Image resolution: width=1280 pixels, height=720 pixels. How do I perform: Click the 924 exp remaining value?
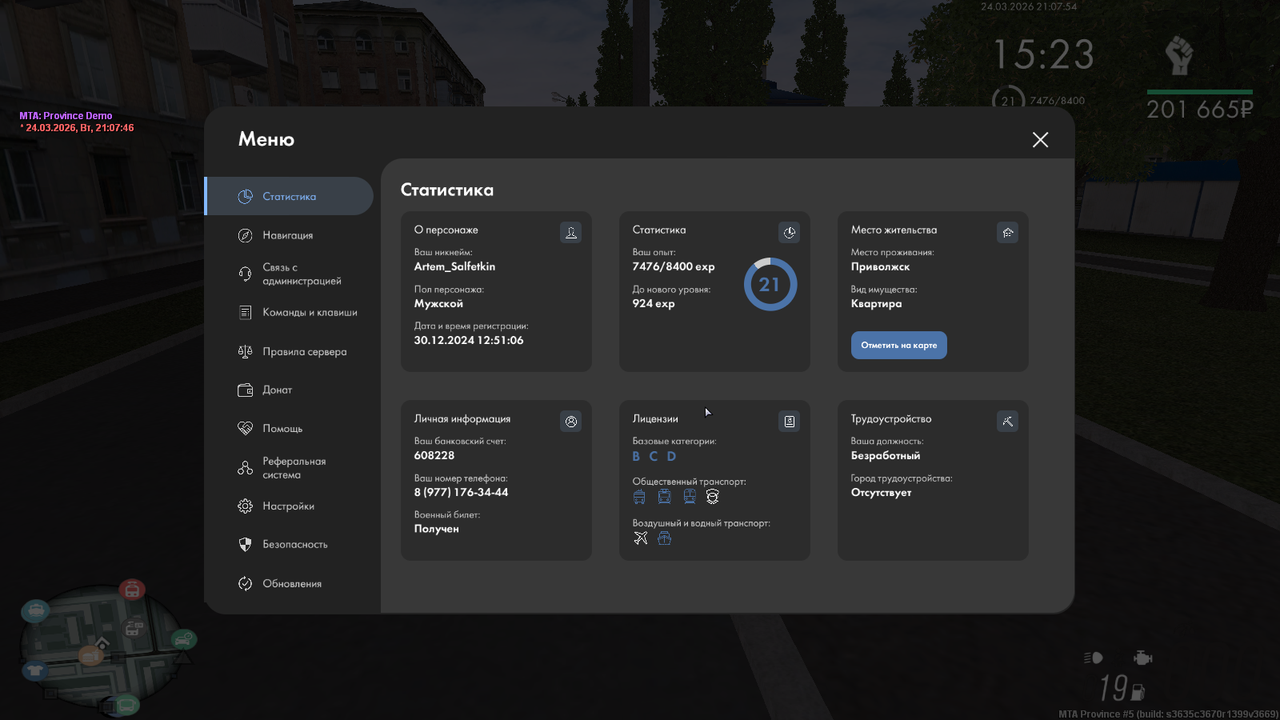click(x=654, y=303)
